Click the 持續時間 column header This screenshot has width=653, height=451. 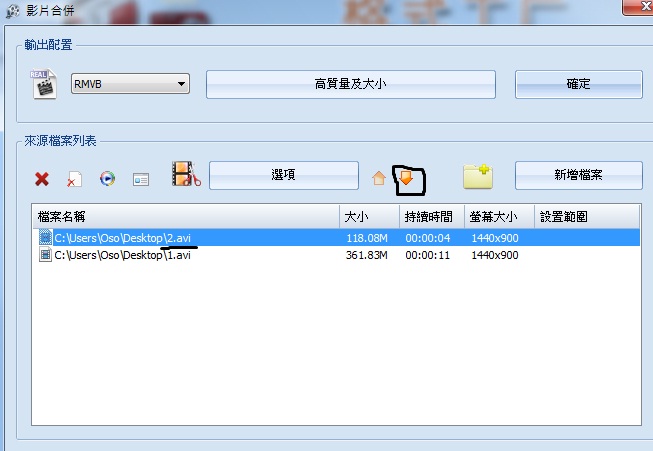click(x=432, y=217)
